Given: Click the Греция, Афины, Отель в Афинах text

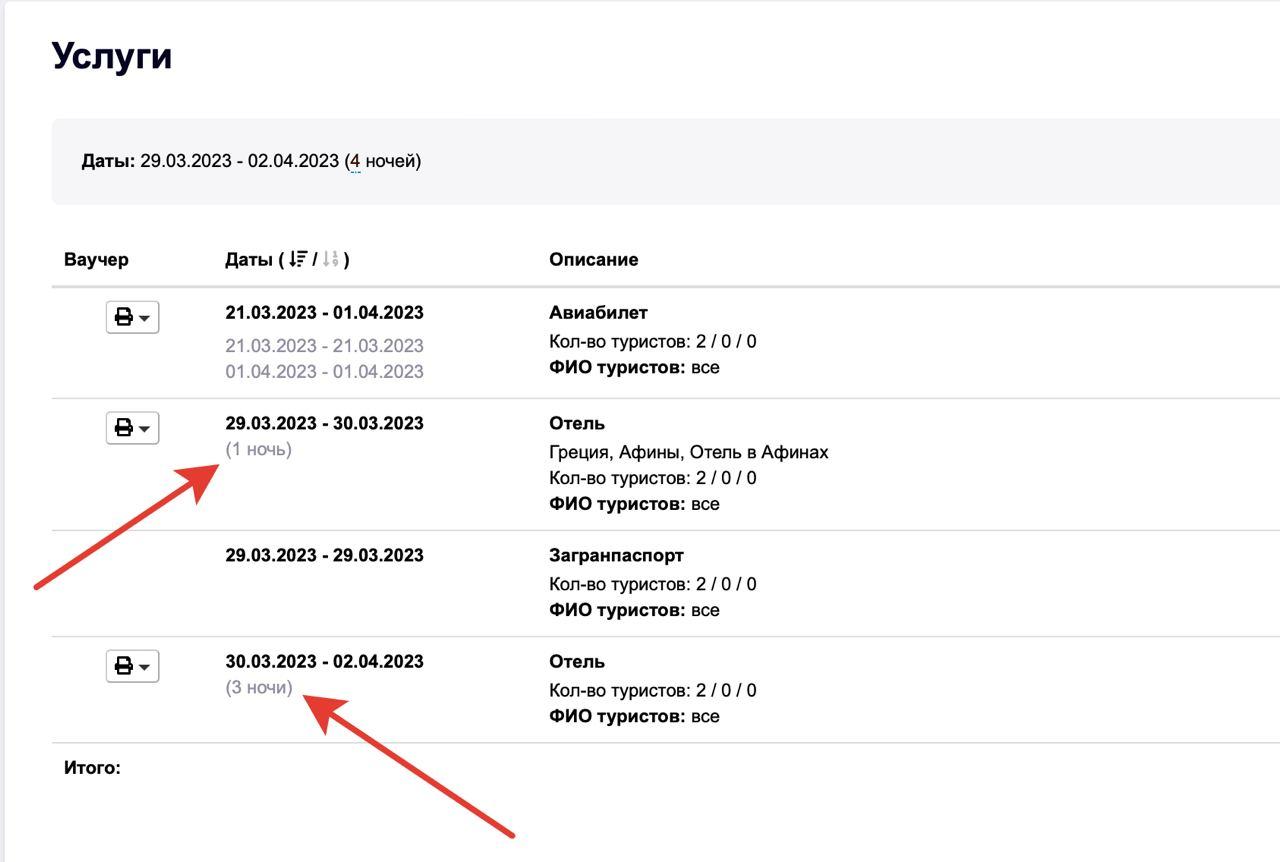Looking at the screenshot, I should click(688, 453).
